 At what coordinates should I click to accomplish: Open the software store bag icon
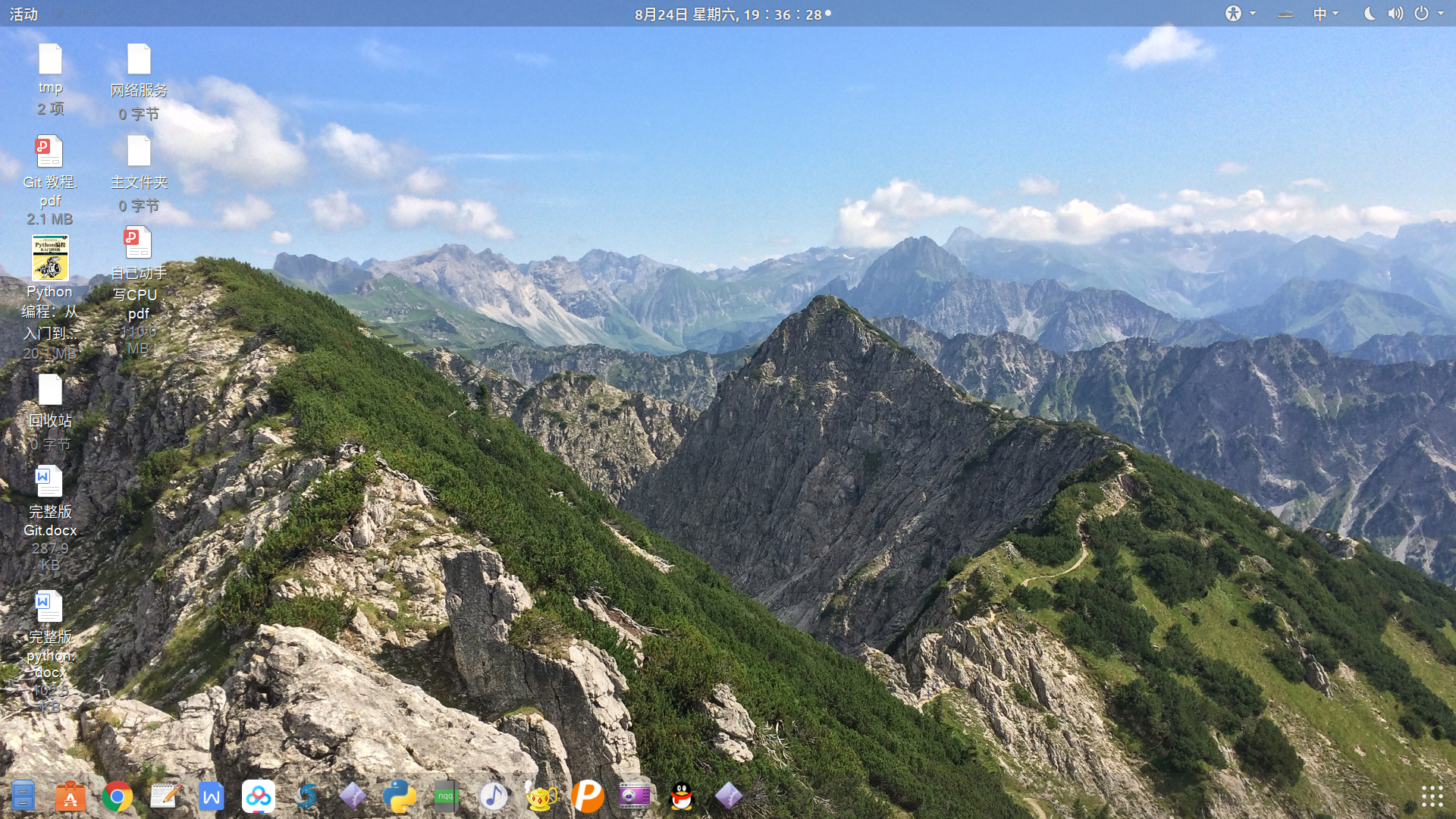[x=70, y=796]
